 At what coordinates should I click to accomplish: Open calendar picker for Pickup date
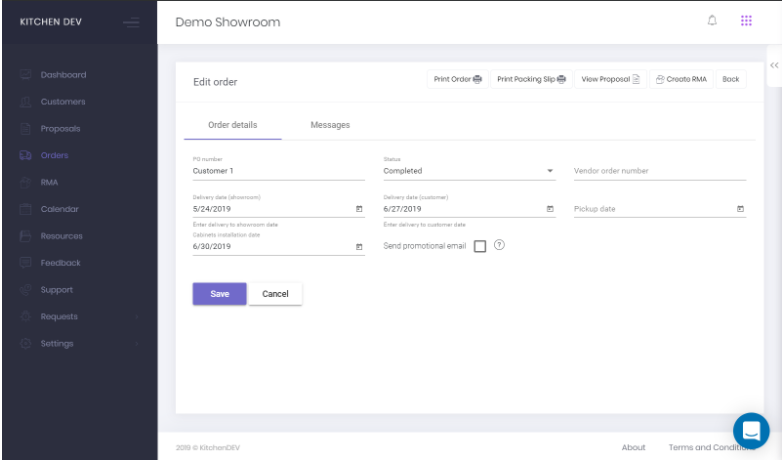pyautogui.click(x=740, y=209)
